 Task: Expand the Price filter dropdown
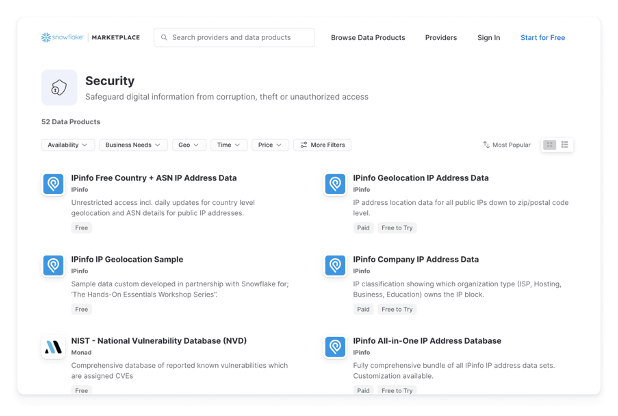(x=270, y=145)
